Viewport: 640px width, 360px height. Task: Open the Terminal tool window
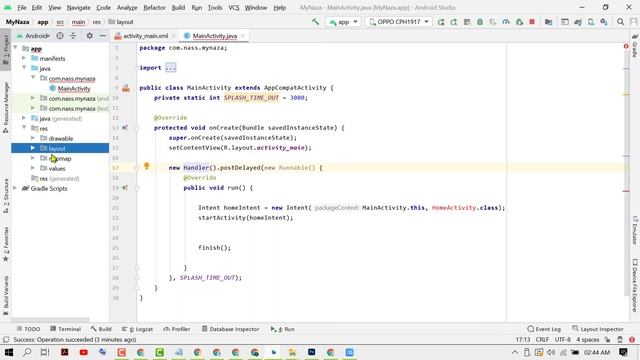point(65,329)
